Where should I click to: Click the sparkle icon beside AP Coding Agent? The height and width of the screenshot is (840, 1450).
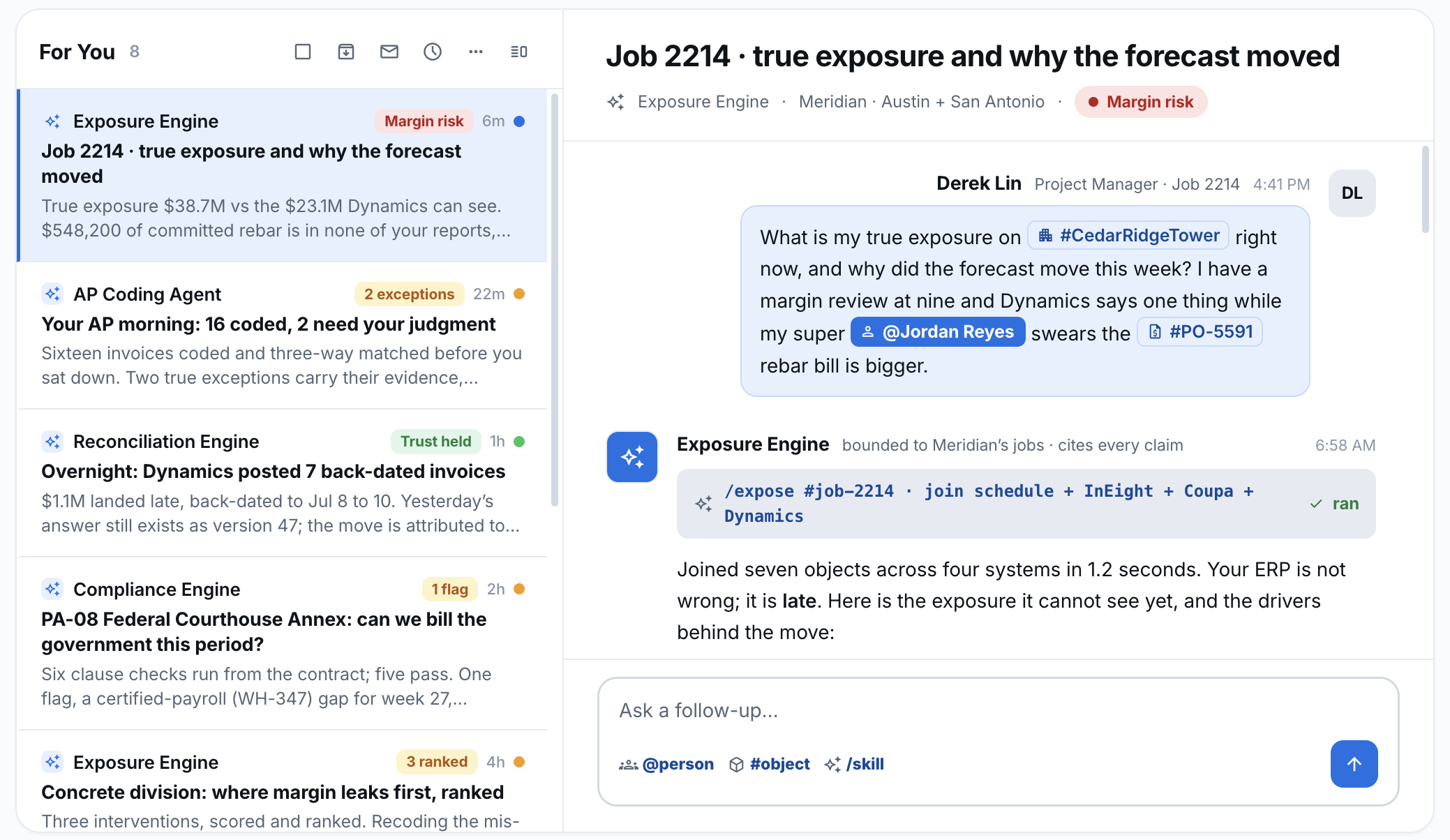click(52, 294)
